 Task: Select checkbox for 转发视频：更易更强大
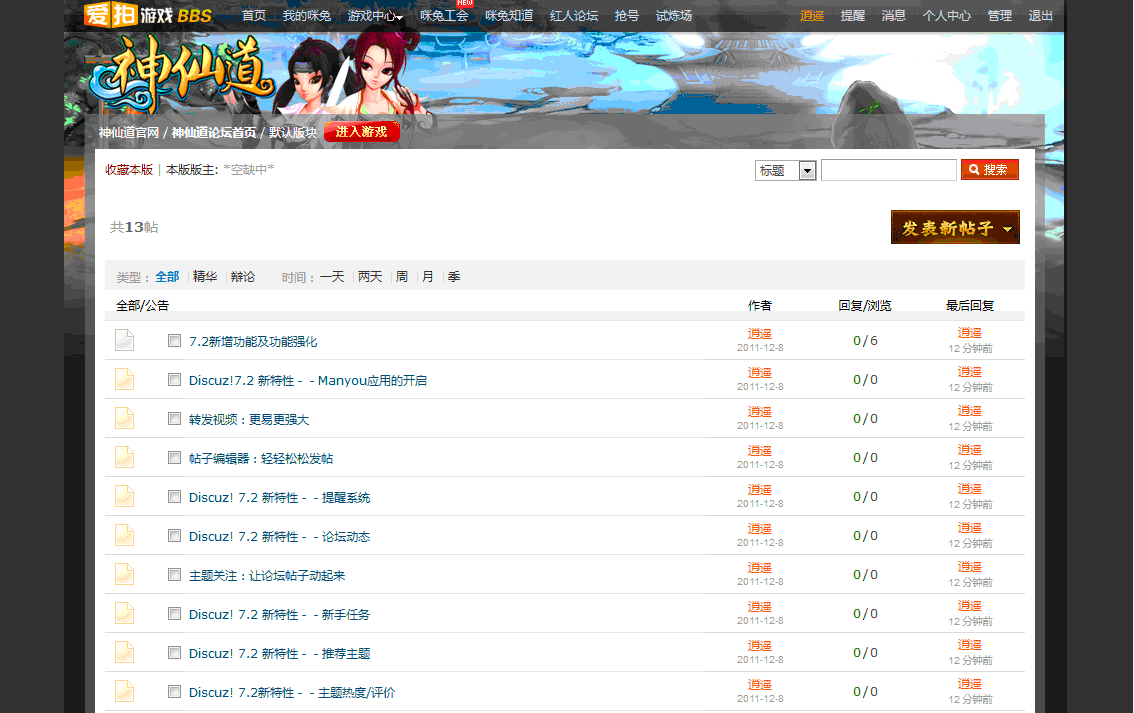coord(174,419)
